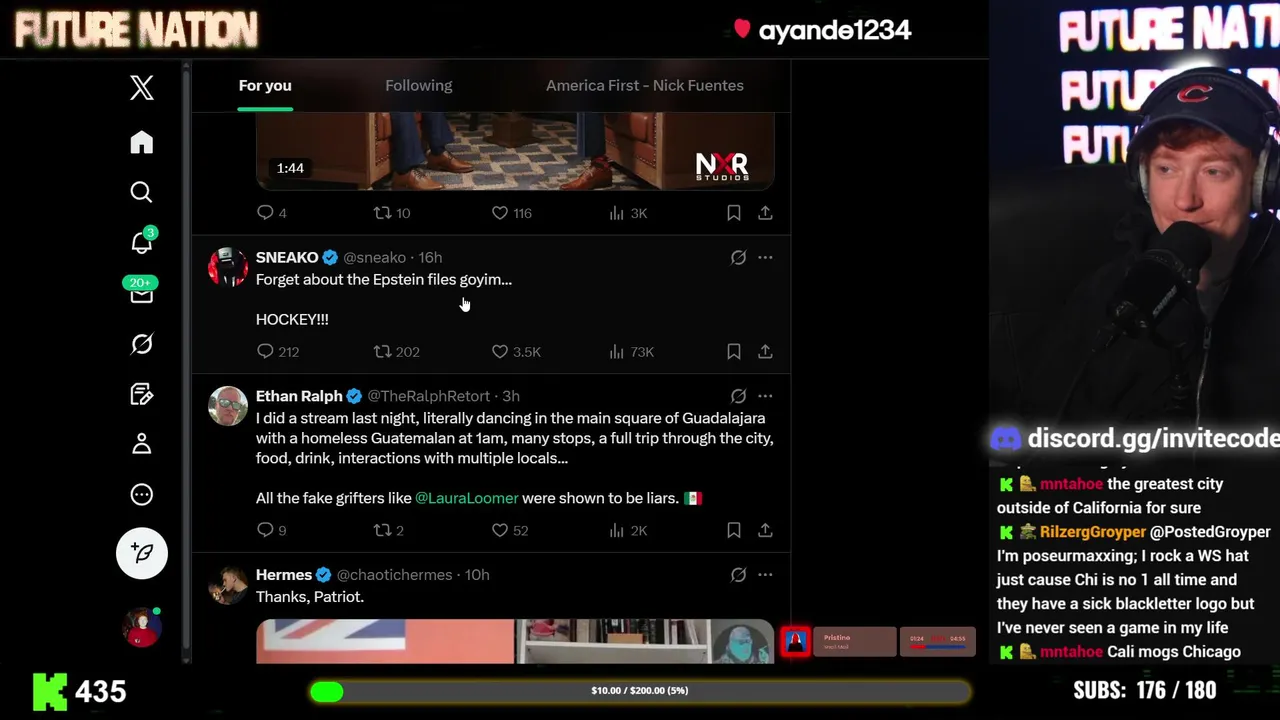Screen dimensions: 1280x720
Task: Click the $10.00 / $200.00 goal bar
Action: 640,691
